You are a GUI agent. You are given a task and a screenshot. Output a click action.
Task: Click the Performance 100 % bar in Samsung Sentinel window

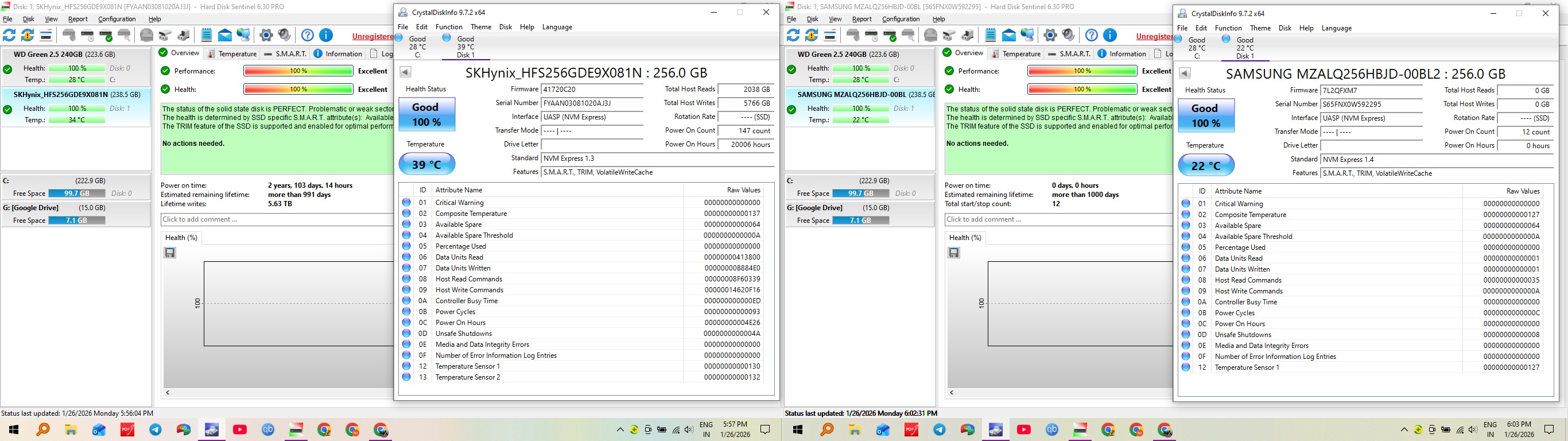tap(1082, 71)
